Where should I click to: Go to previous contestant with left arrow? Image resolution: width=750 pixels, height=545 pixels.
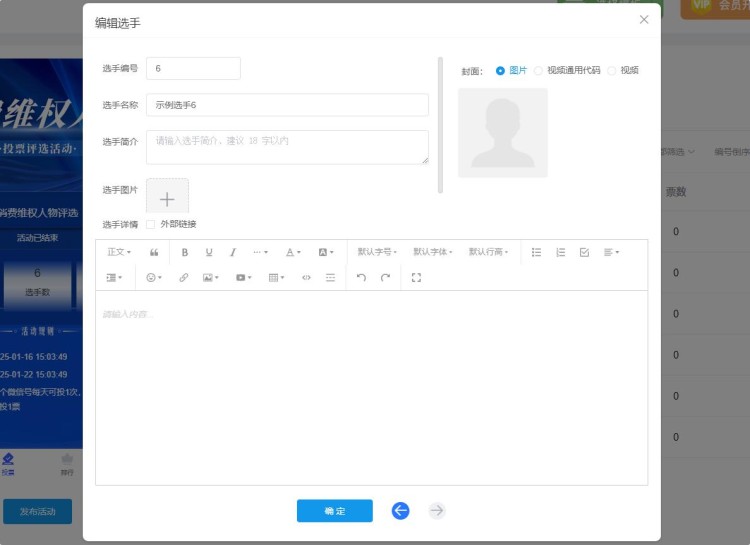pyautogui.click(x=401, y=511)
